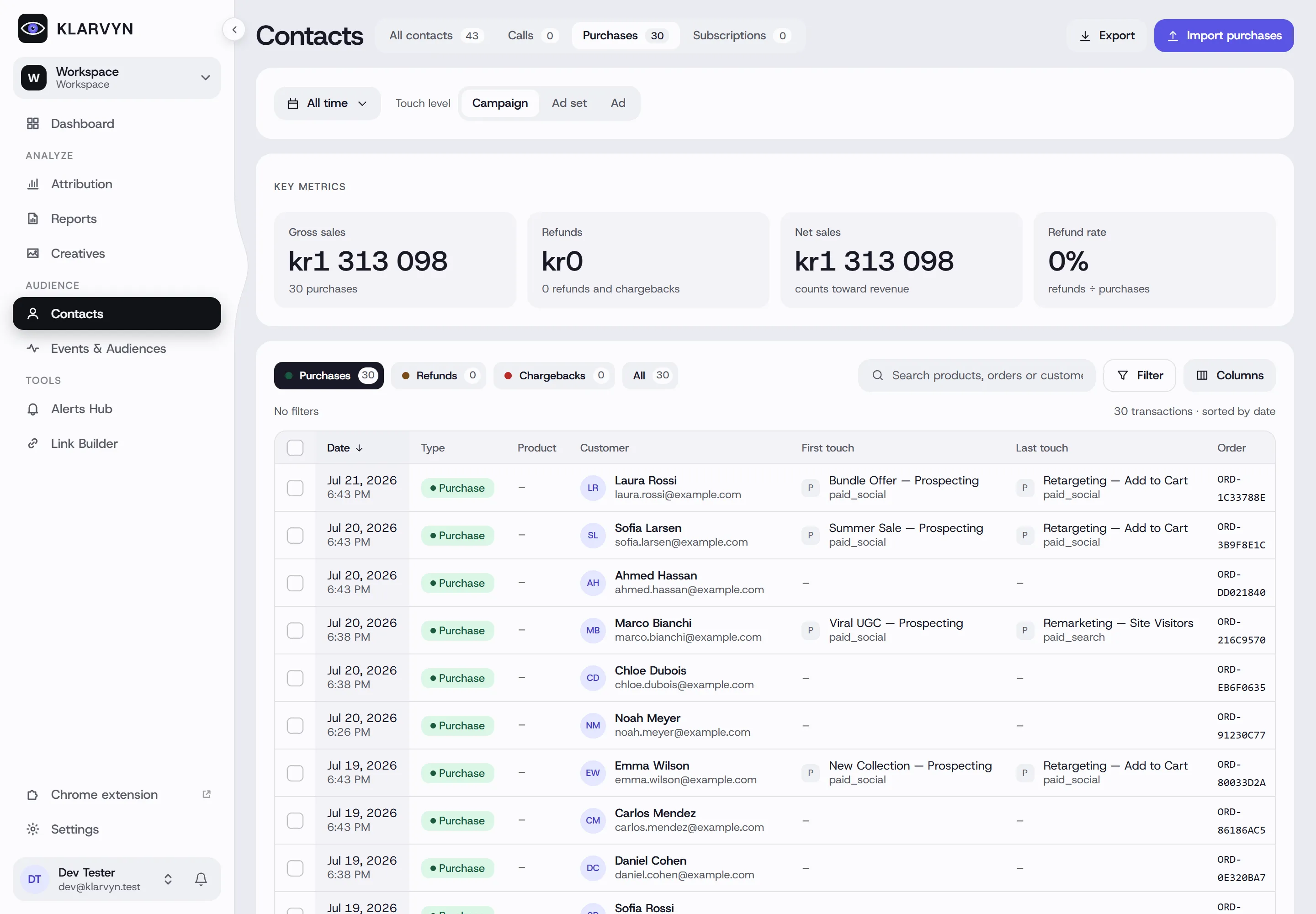
Task: Click the search products, orders field
Action: click(x=976, y=375)
